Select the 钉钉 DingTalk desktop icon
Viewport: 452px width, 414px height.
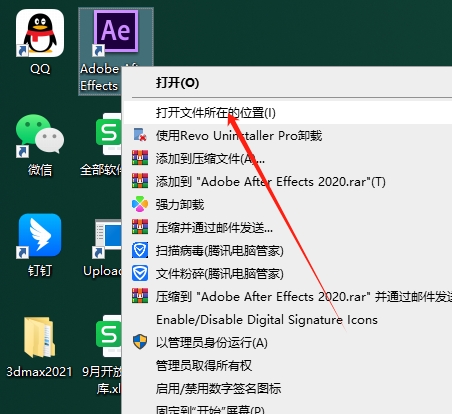tap(40, 235)
